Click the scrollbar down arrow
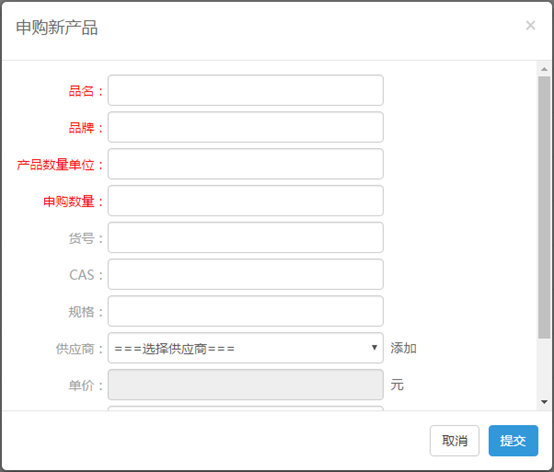 pos(544,402)
